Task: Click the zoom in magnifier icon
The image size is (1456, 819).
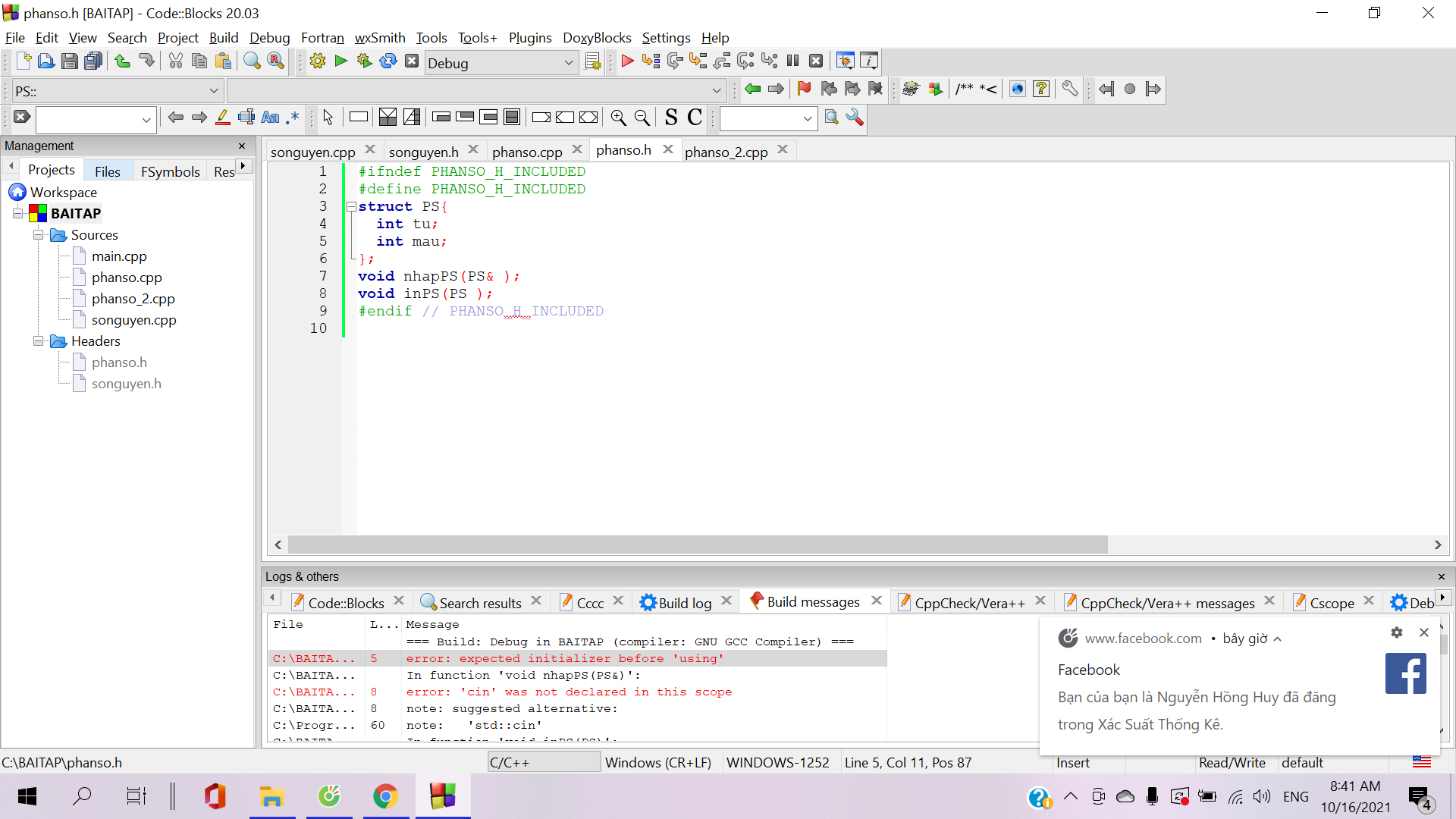Action: coord(619,118)
